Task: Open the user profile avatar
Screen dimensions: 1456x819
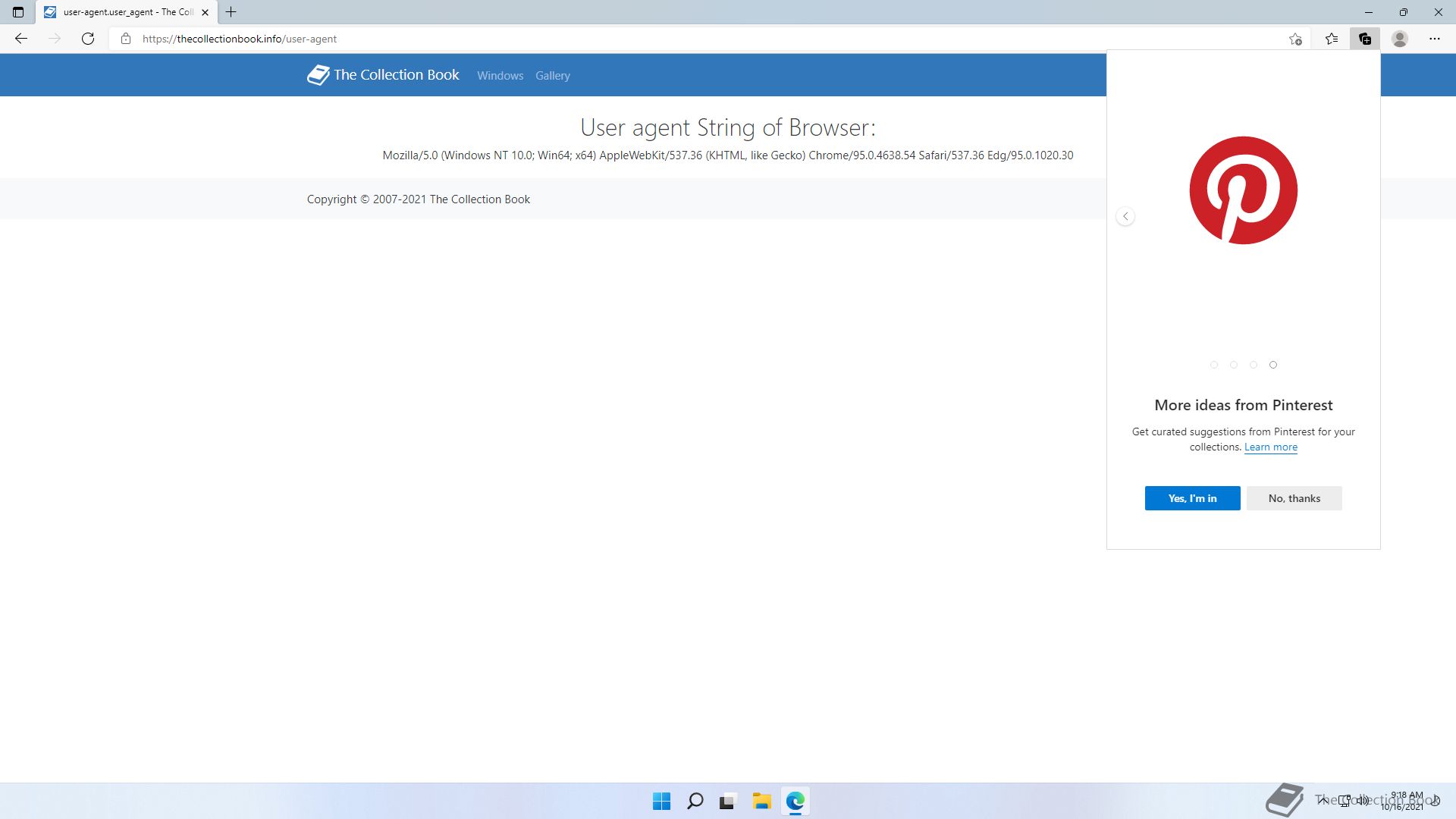Action: click(x=1400, y=39)
